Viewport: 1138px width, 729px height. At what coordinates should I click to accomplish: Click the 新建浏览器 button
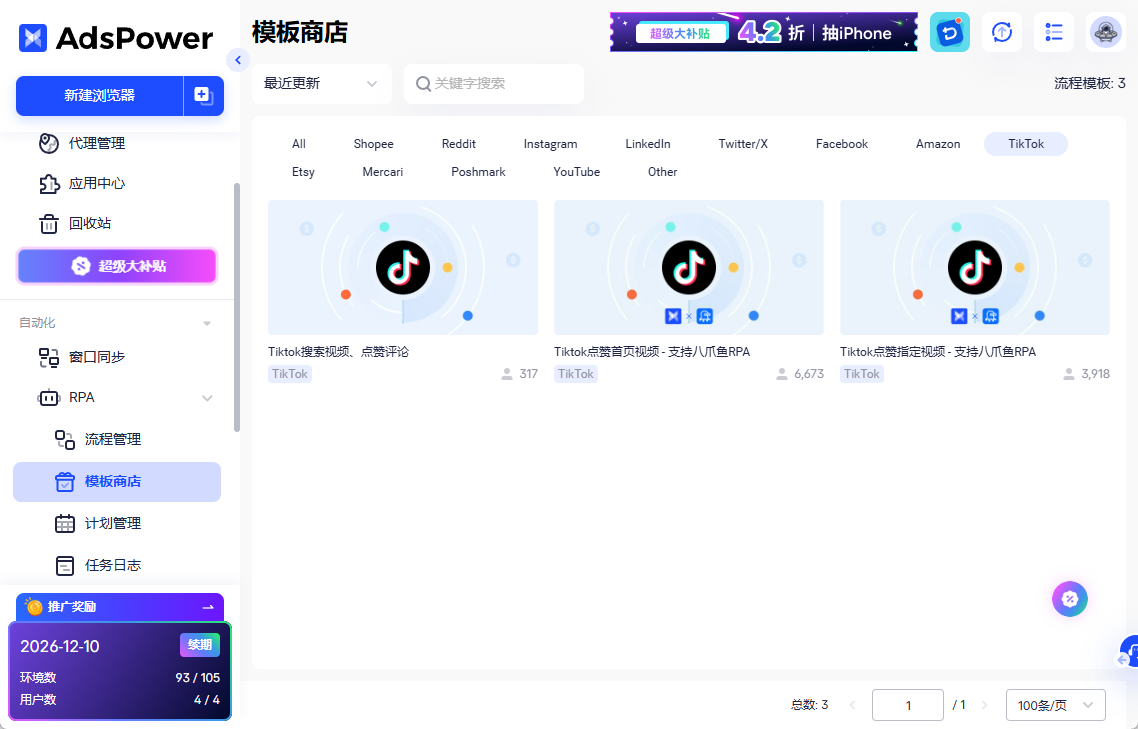click(x=99, y=96)
